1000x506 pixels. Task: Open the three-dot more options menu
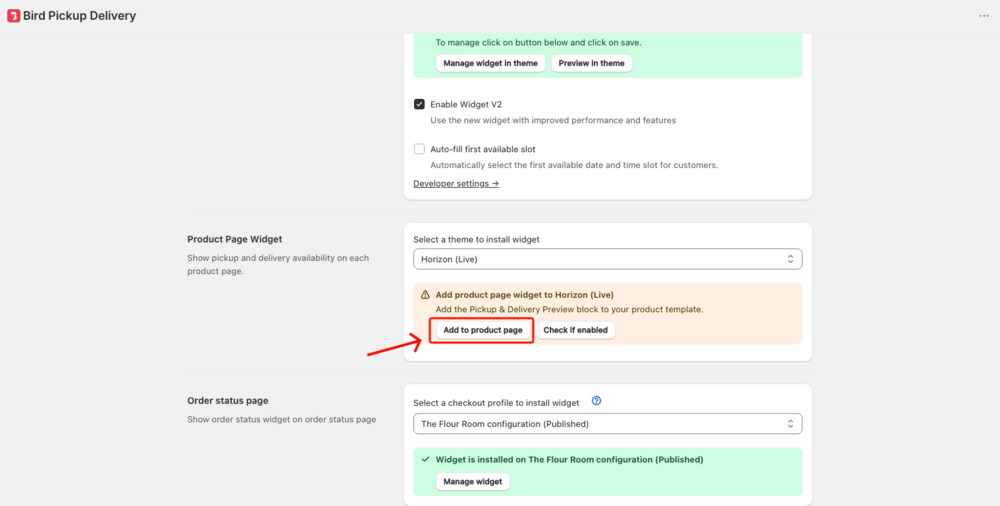pyautogui.click(x=984, y=16)
